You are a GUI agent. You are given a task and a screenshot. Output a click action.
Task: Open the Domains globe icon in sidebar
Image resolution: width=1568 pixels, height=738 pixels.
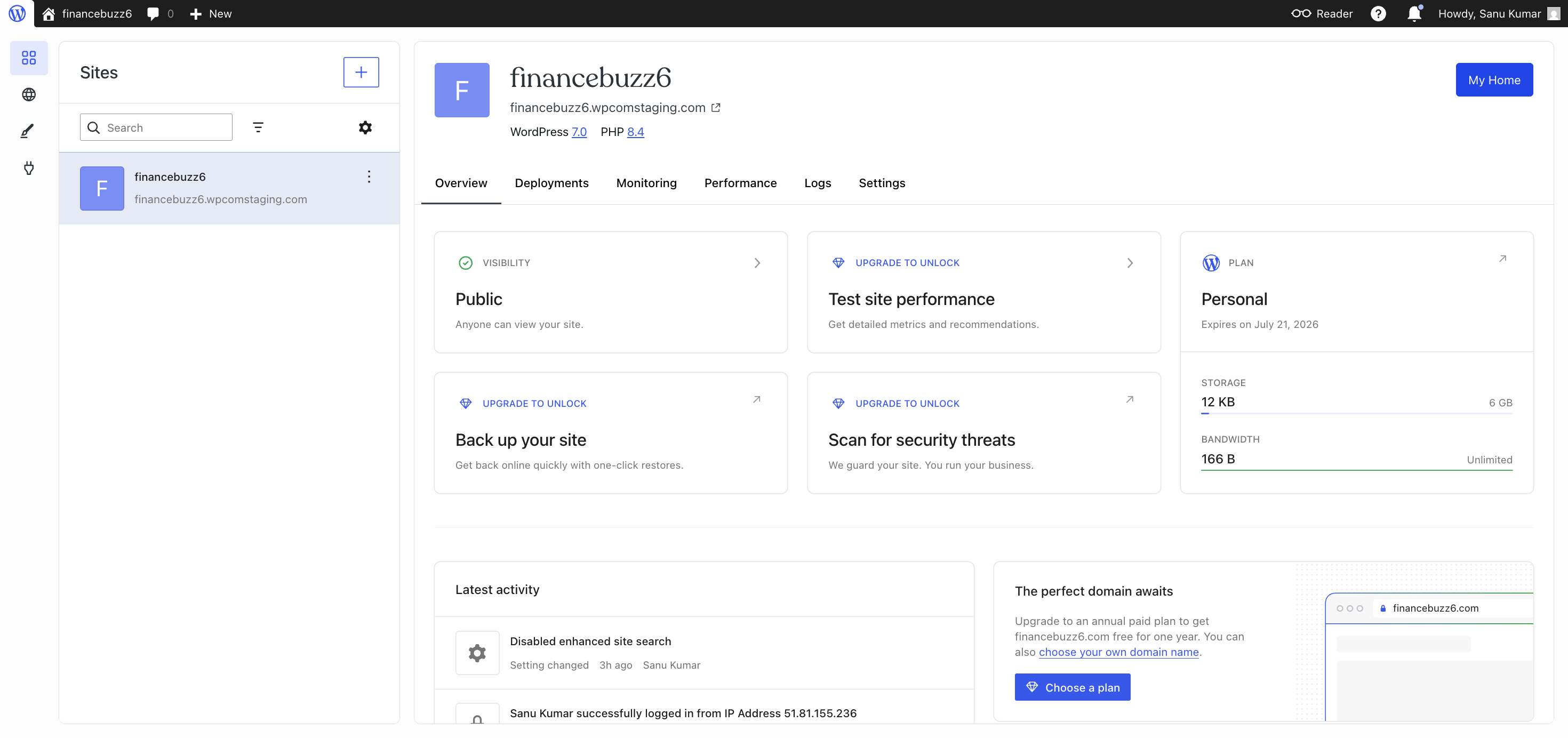[x=29, y=94]
